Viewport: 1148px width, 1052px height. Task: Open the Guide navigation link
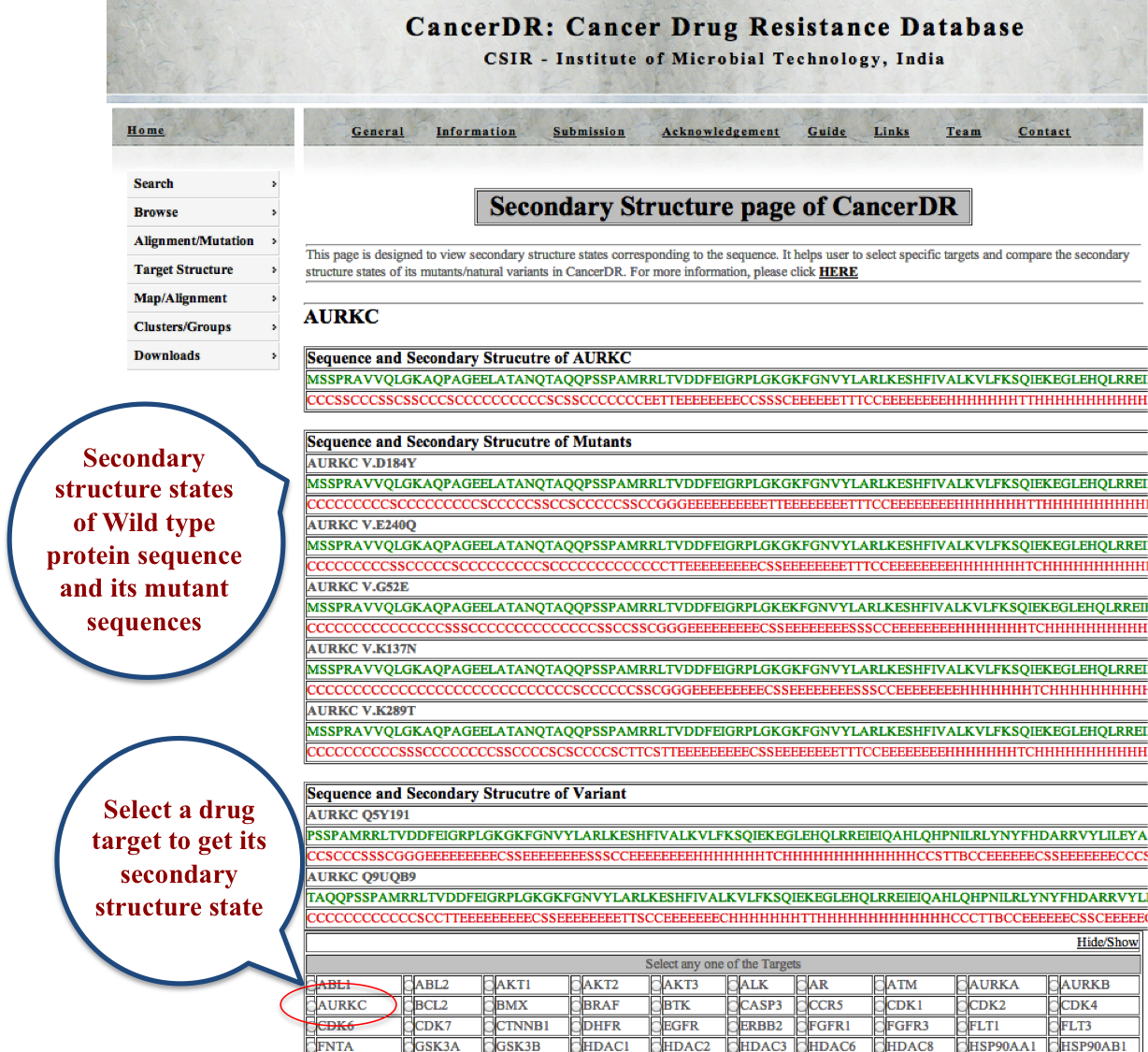point(826,131)
